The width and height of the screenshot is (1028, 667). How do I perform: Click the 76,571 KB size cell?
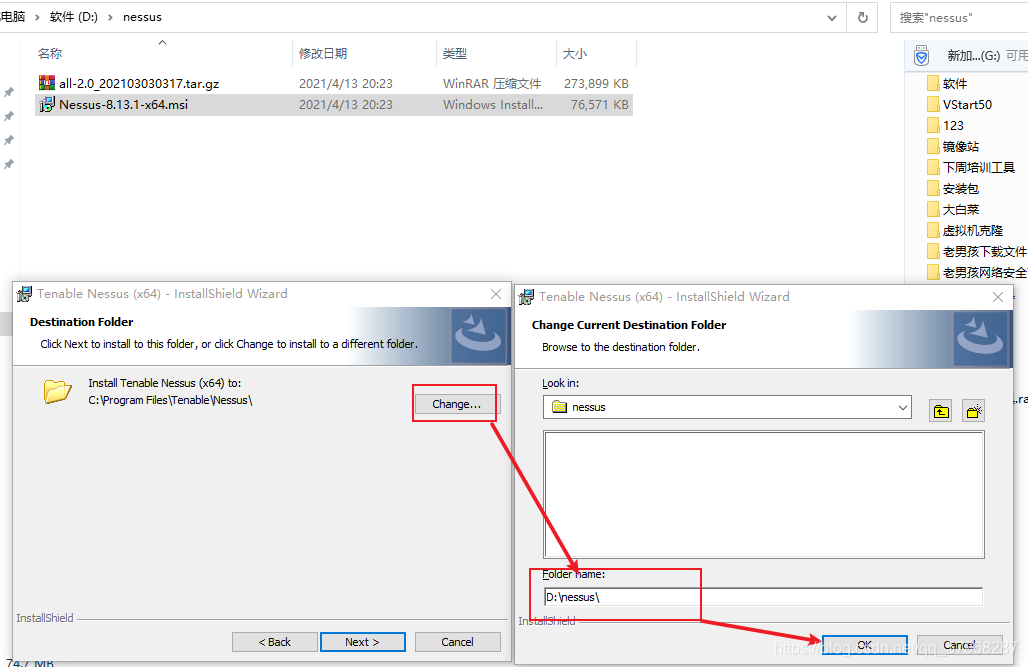[x=599, y=104]
